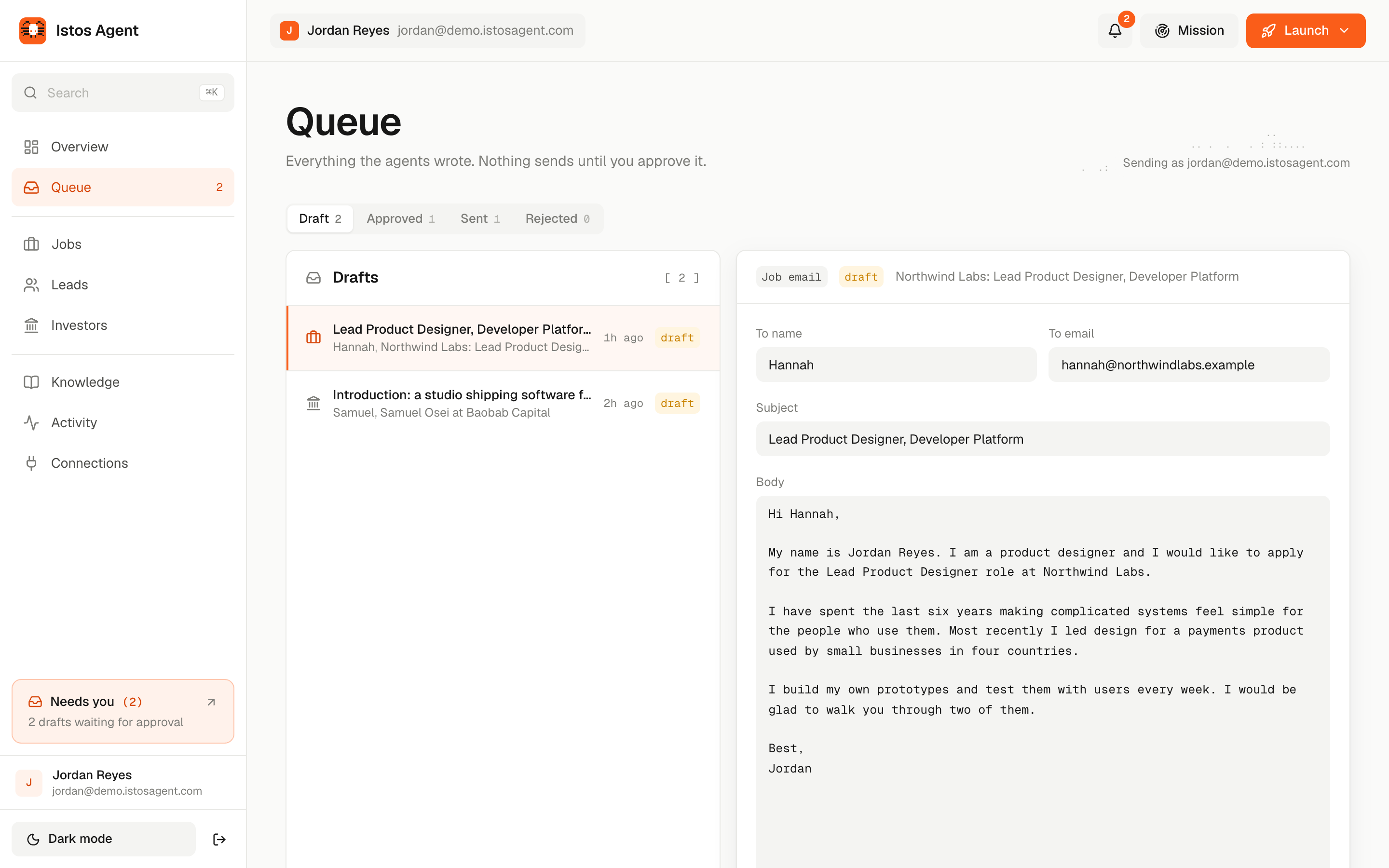The width and height of the screenshot is (1389, 868).
Task: Click the ⌘K shortcut badge
Action: (211, 93)
